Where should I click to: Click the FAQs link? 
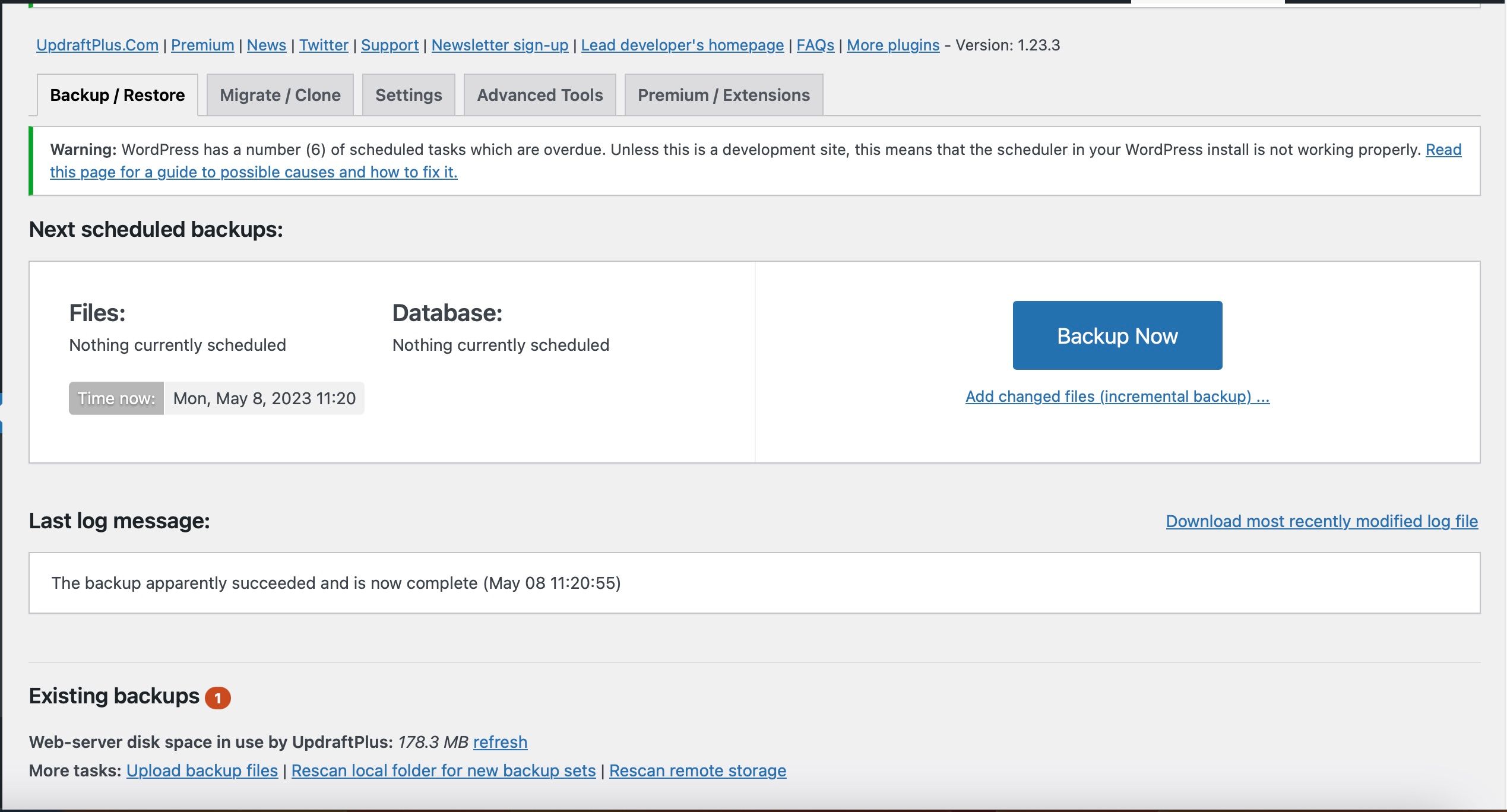[815, 45]
